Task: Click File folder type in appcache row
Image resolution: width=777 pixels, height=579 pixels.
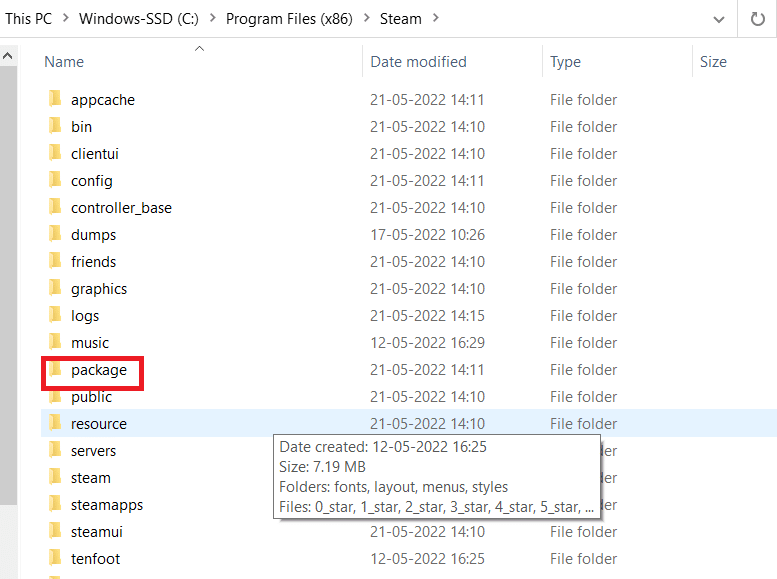Action: pyautogui.click(x=583, y=100)
